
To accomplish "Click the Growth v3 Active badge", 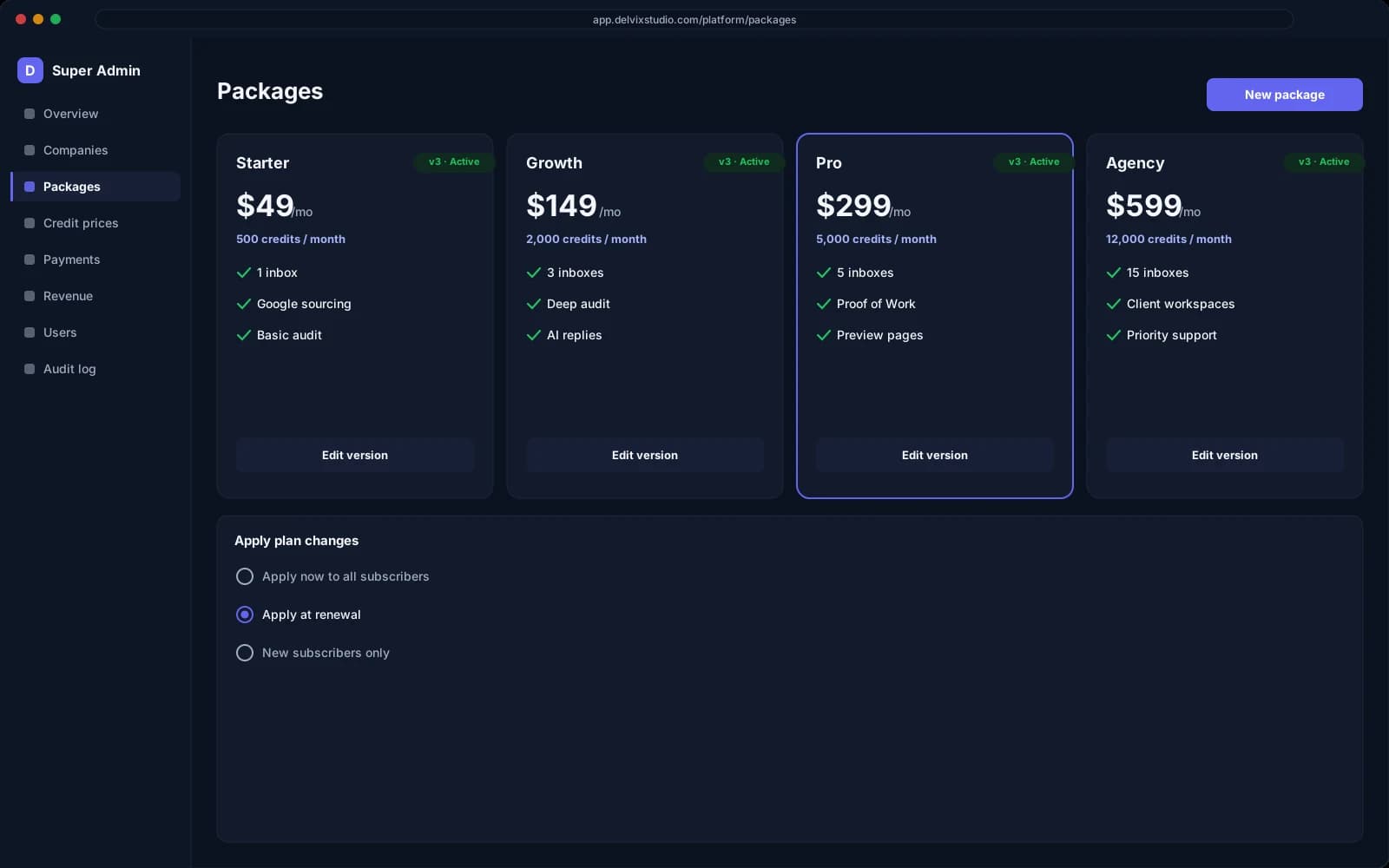I will [x=744, y=161].
